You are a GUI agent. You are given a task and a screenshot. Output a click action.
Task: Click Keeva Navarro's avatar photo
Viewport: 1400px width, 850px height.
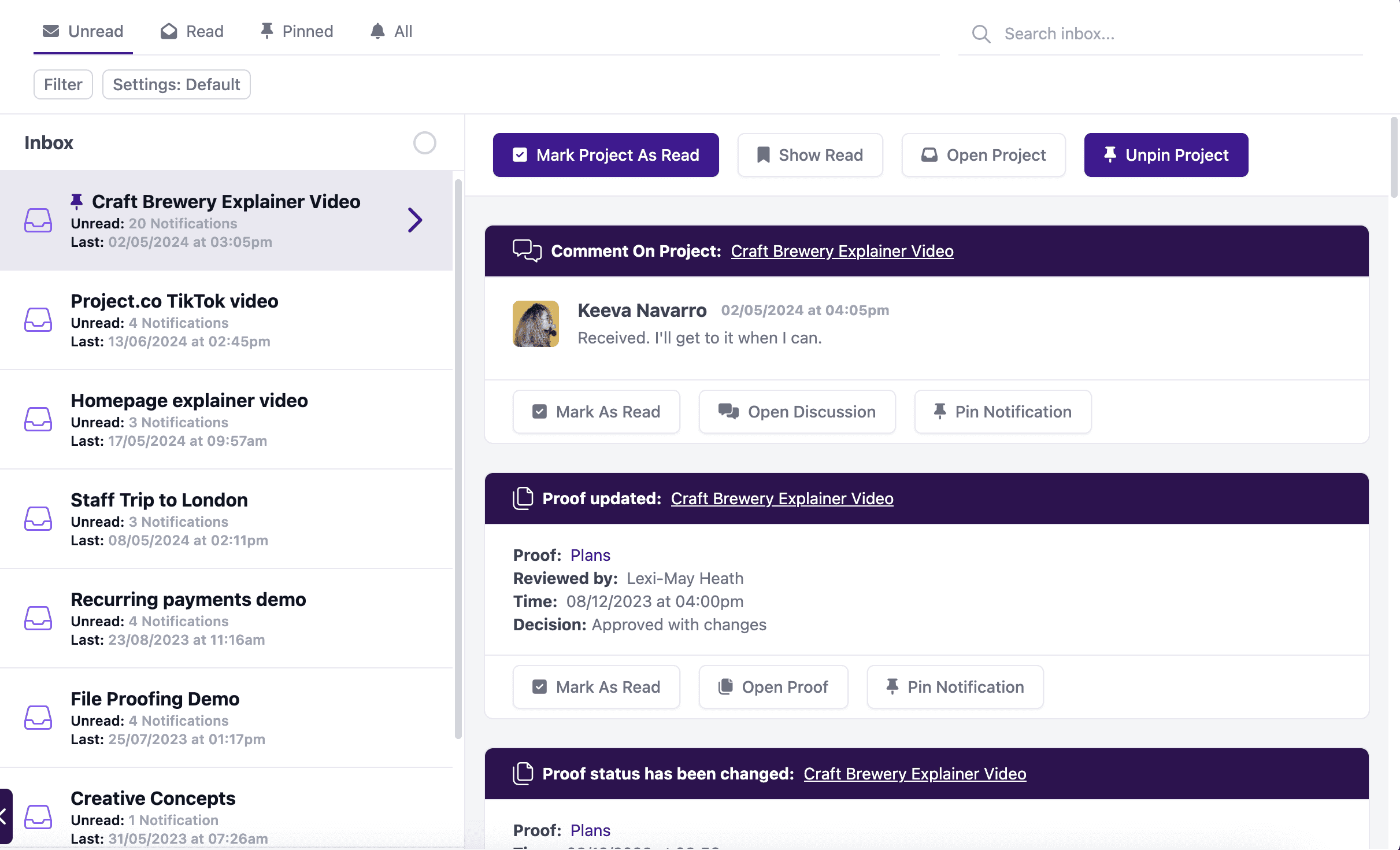click(535, 324)
